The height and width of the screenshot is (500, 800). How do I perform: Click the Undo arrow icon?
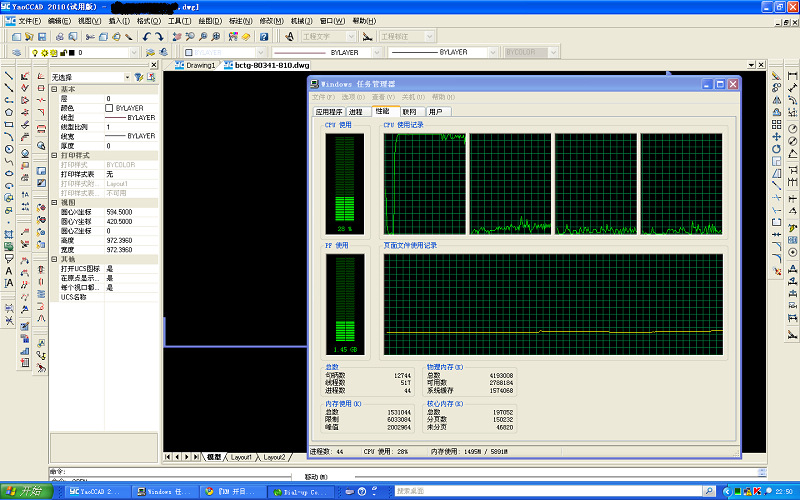pos(147,37)
